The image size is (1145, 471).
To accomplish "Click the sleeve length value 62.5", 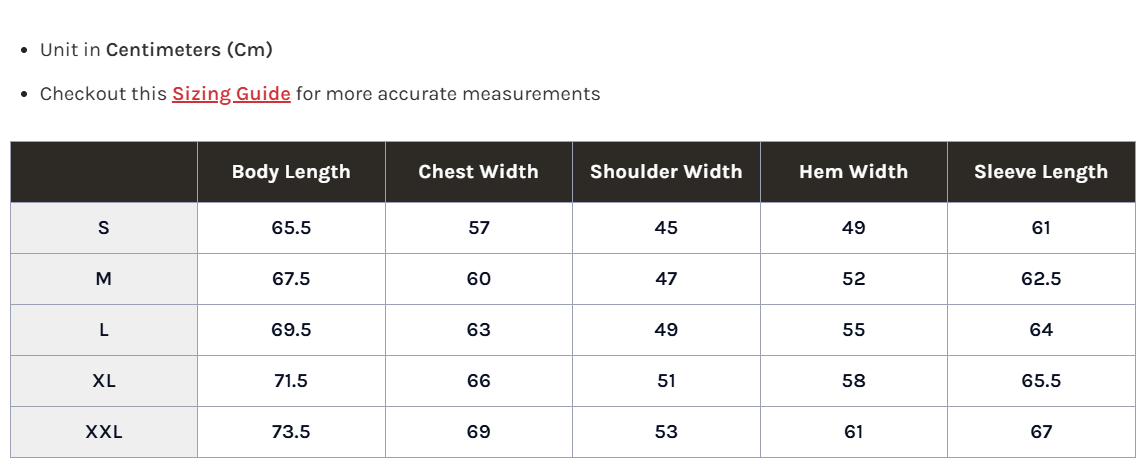I will pyautogui.click(x=1041, y=279).
